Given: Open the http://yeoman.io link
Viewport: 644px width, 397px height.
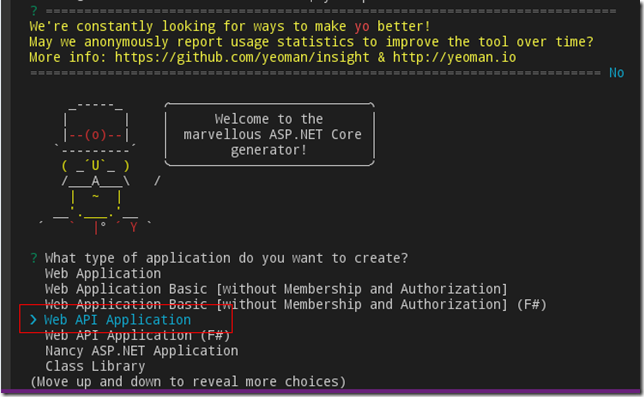Looking at the screenshot, I should pos(454,57).
